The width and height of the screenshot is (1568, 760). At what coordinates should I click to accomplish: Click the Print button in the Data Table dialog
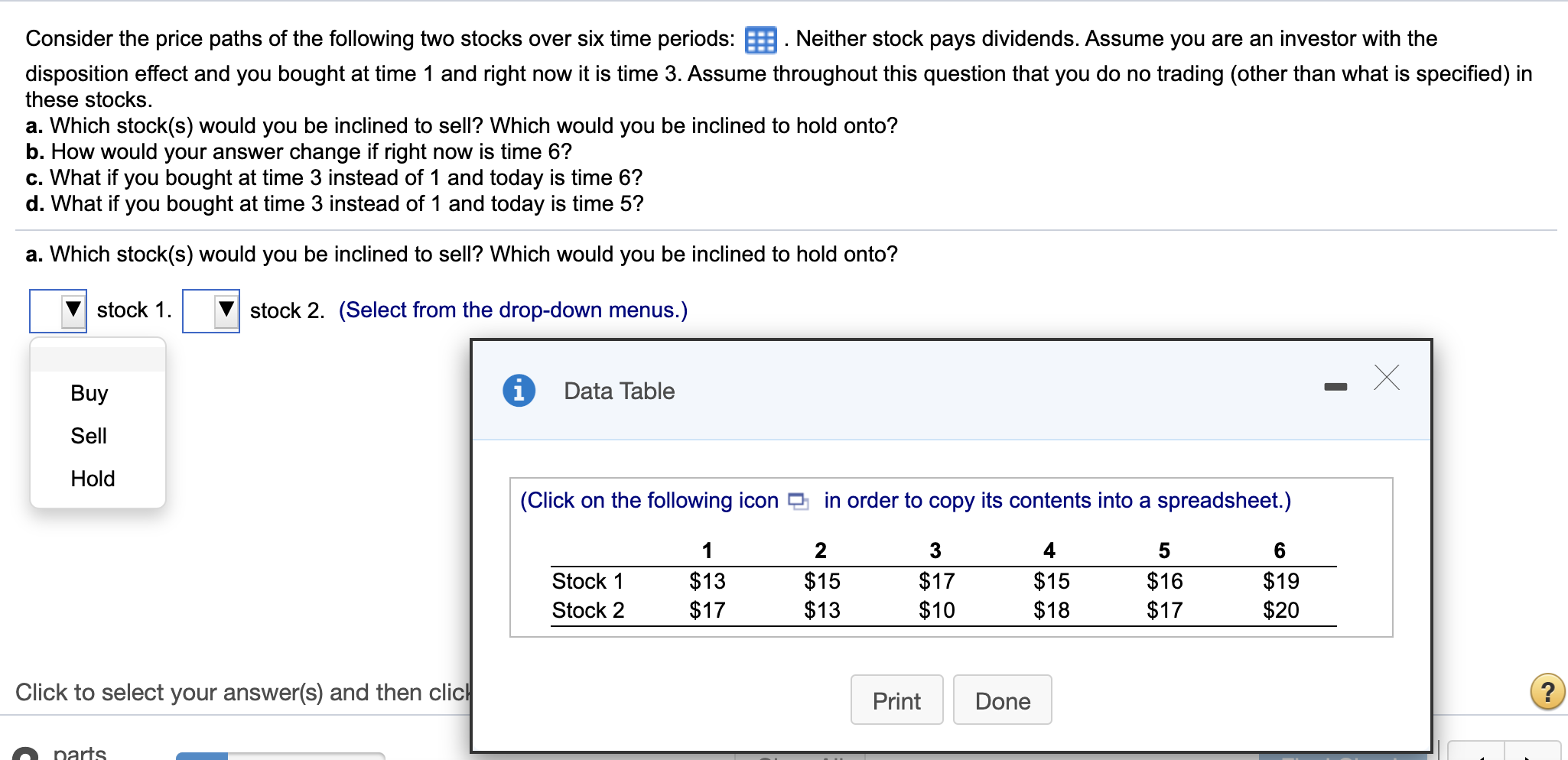[x=896, y=700]
